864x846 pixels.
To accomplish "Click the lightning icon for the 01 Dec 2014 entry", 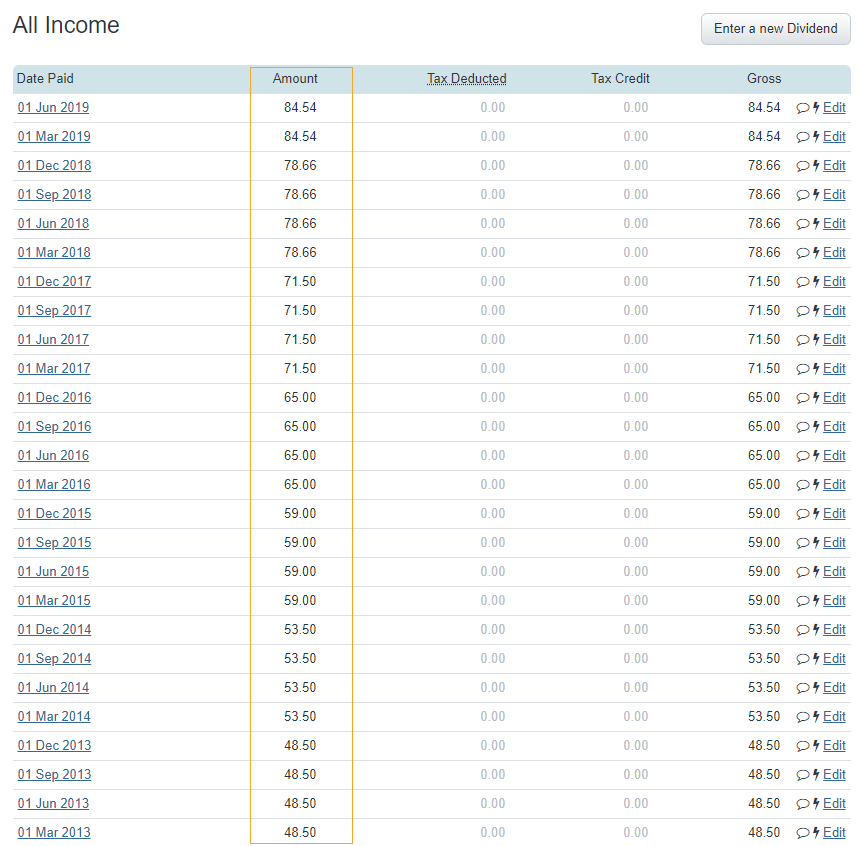I will (x=815, y=629).
